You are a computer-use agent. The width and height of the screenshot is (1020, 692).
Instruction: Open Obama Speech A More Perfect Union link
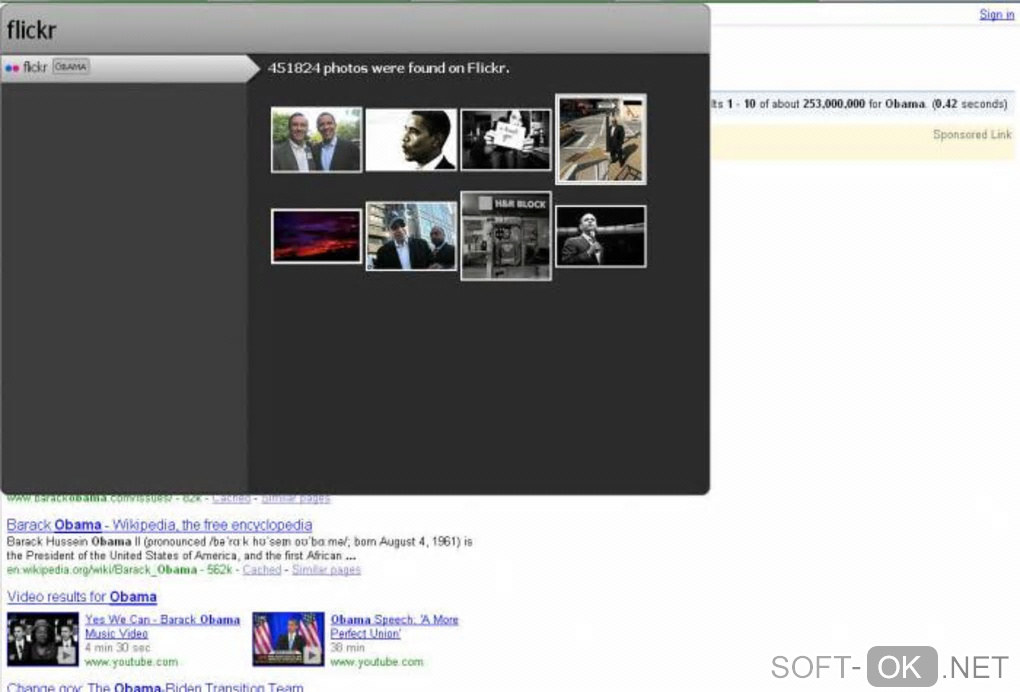point(394,626)
